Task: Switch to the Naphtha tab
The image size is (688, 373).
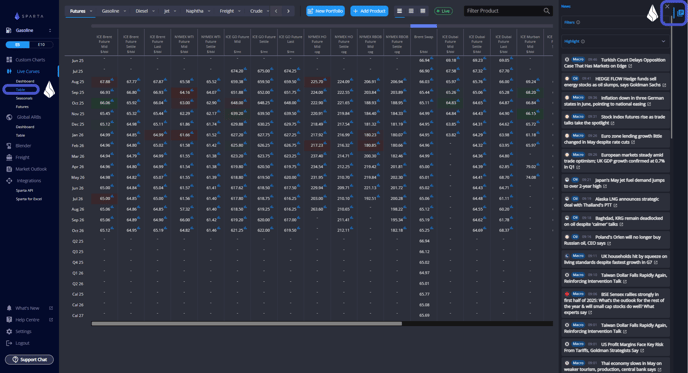Action: point(194,11)
